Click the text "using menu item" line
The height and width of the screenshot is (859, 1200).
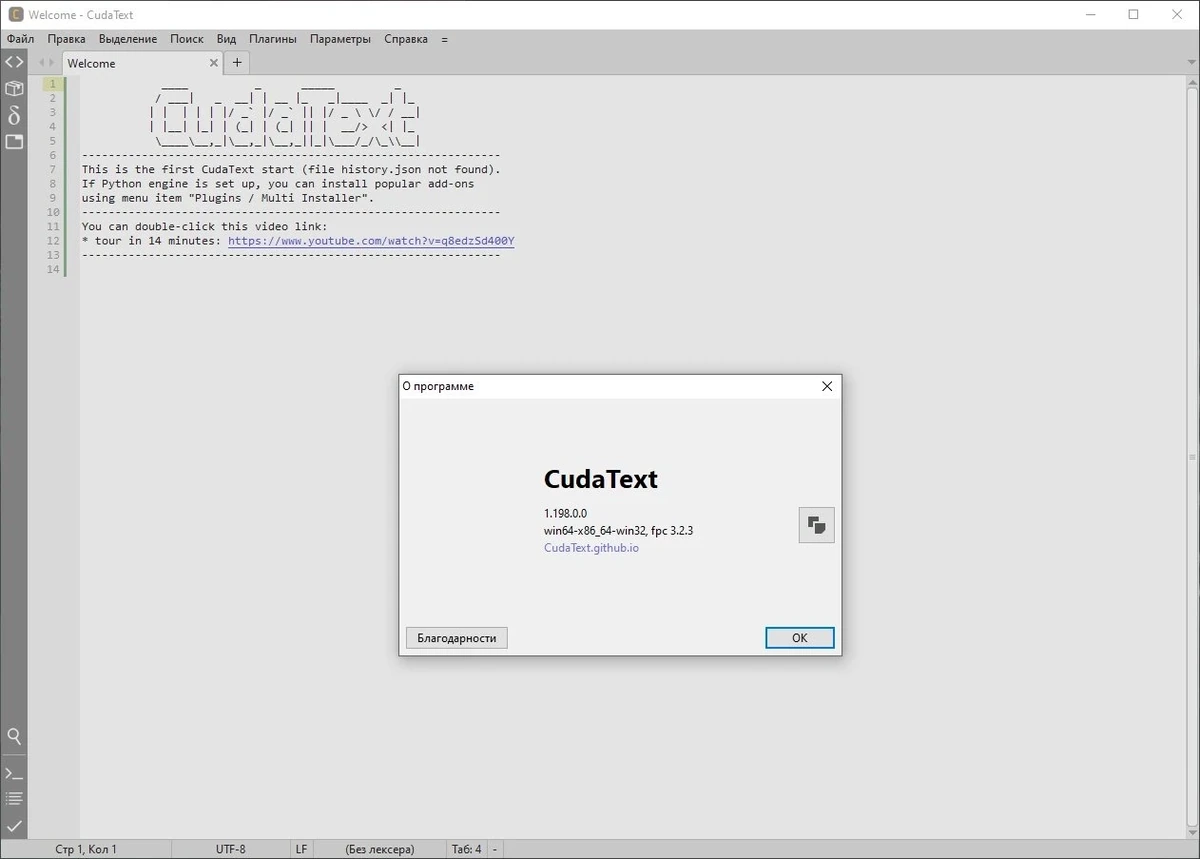(228, 198)
